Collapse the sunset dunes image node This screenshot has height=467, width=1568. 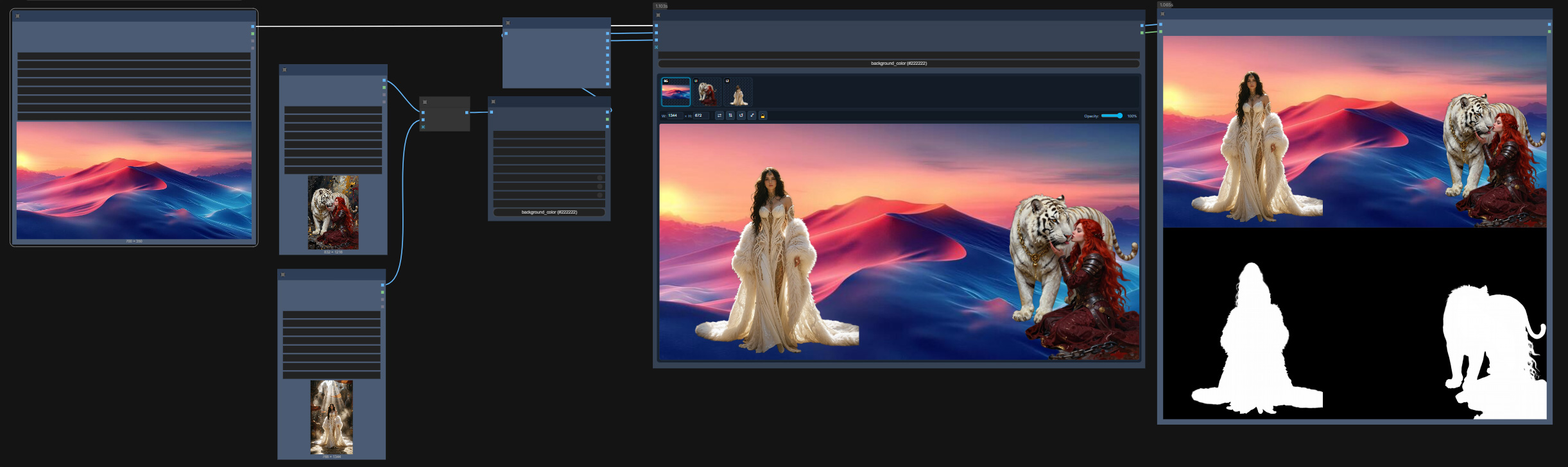pyautogui.click(x=17, y=16)
